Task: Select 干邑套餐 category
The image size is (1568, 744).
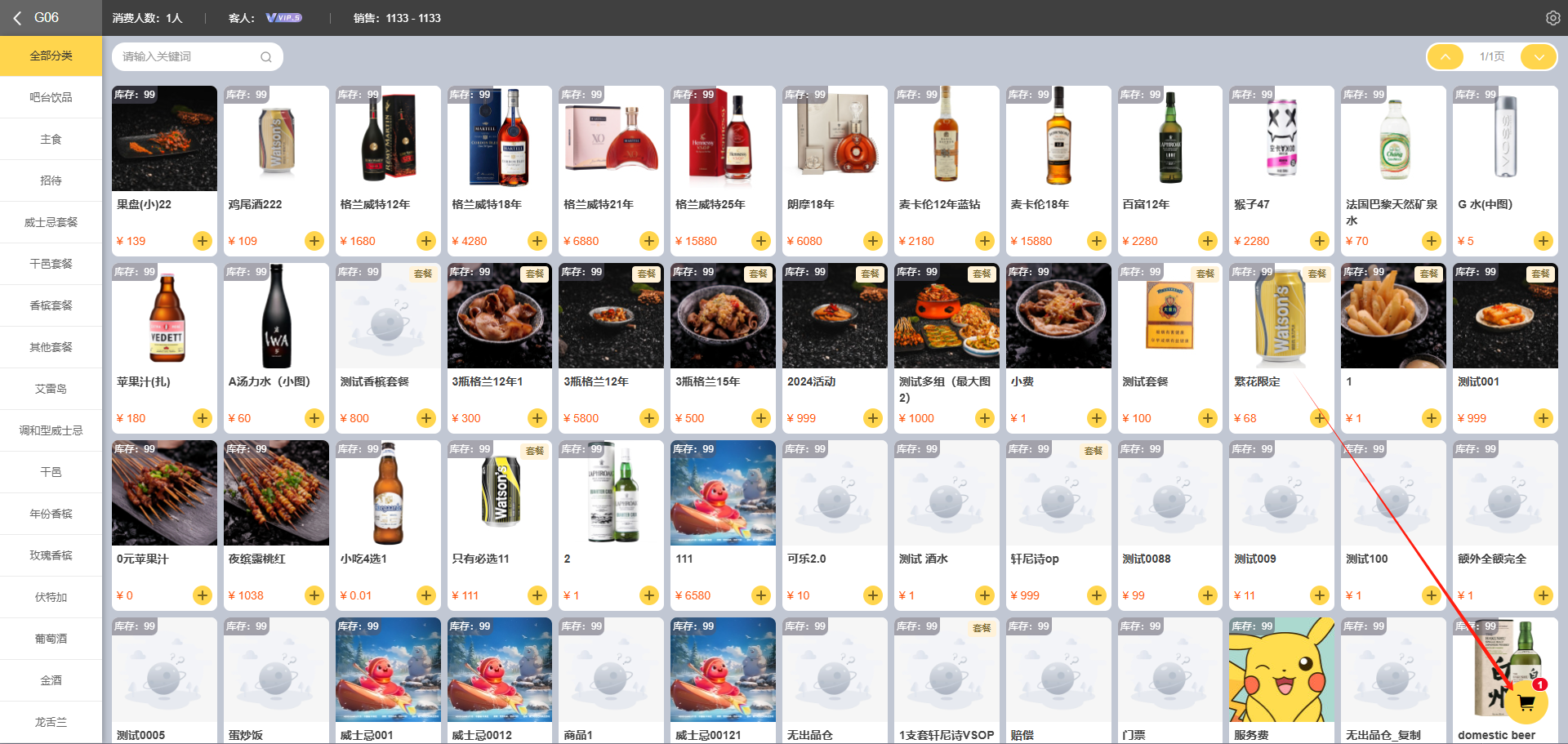Action: click(51, 264)
